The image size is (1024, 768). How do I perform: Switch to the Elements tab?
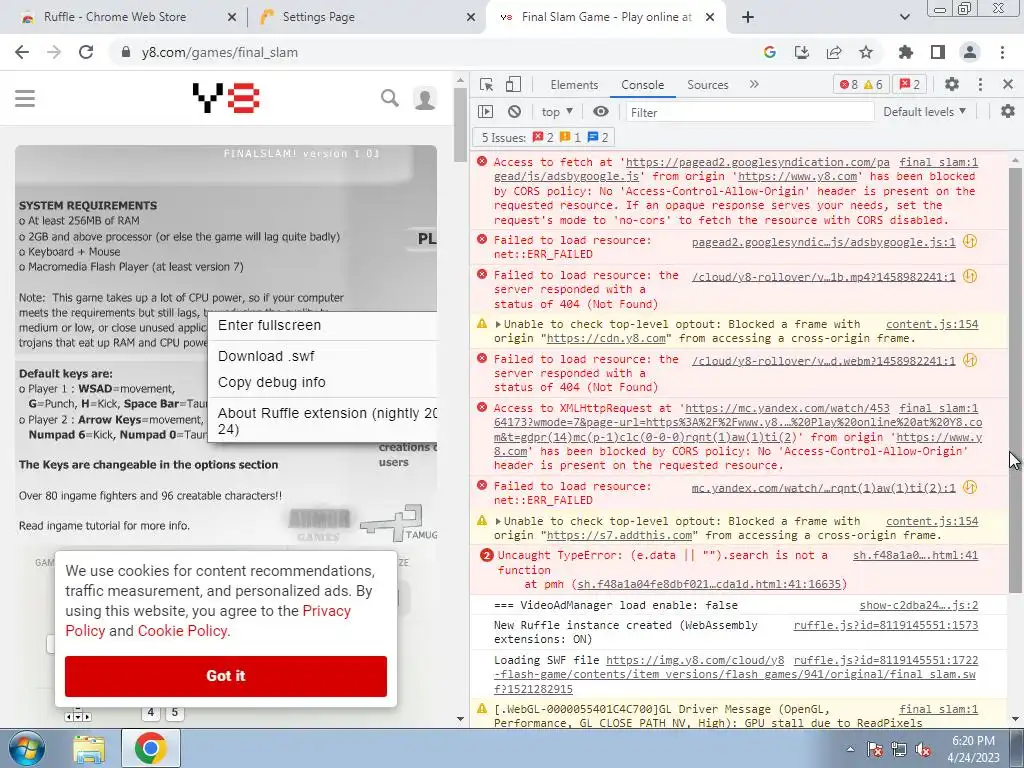574,85
